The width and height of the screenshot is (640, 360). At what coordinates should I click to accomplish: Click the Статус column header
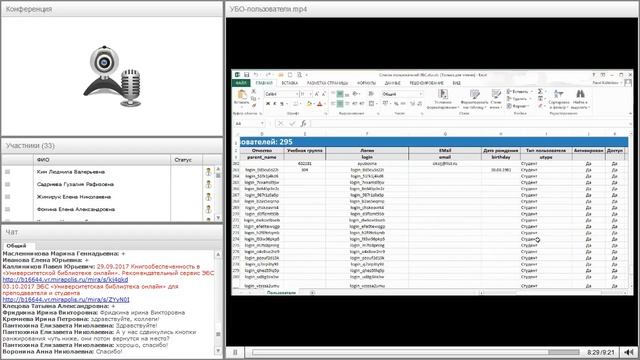click(186, 160)
